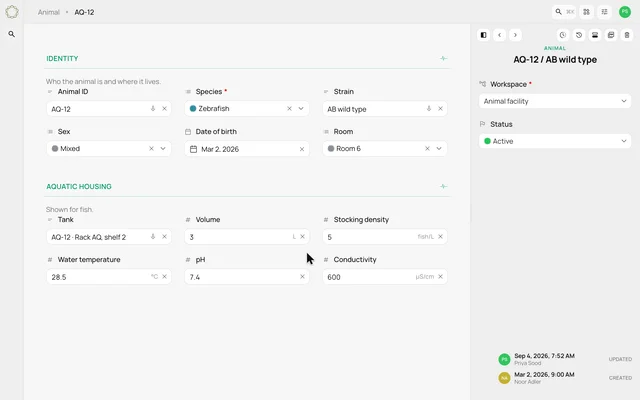Click the Mar 2, 2026 created entry
The width and height of the screenshot is (640, 400).
pyautogui.click(x=565, y=378)
